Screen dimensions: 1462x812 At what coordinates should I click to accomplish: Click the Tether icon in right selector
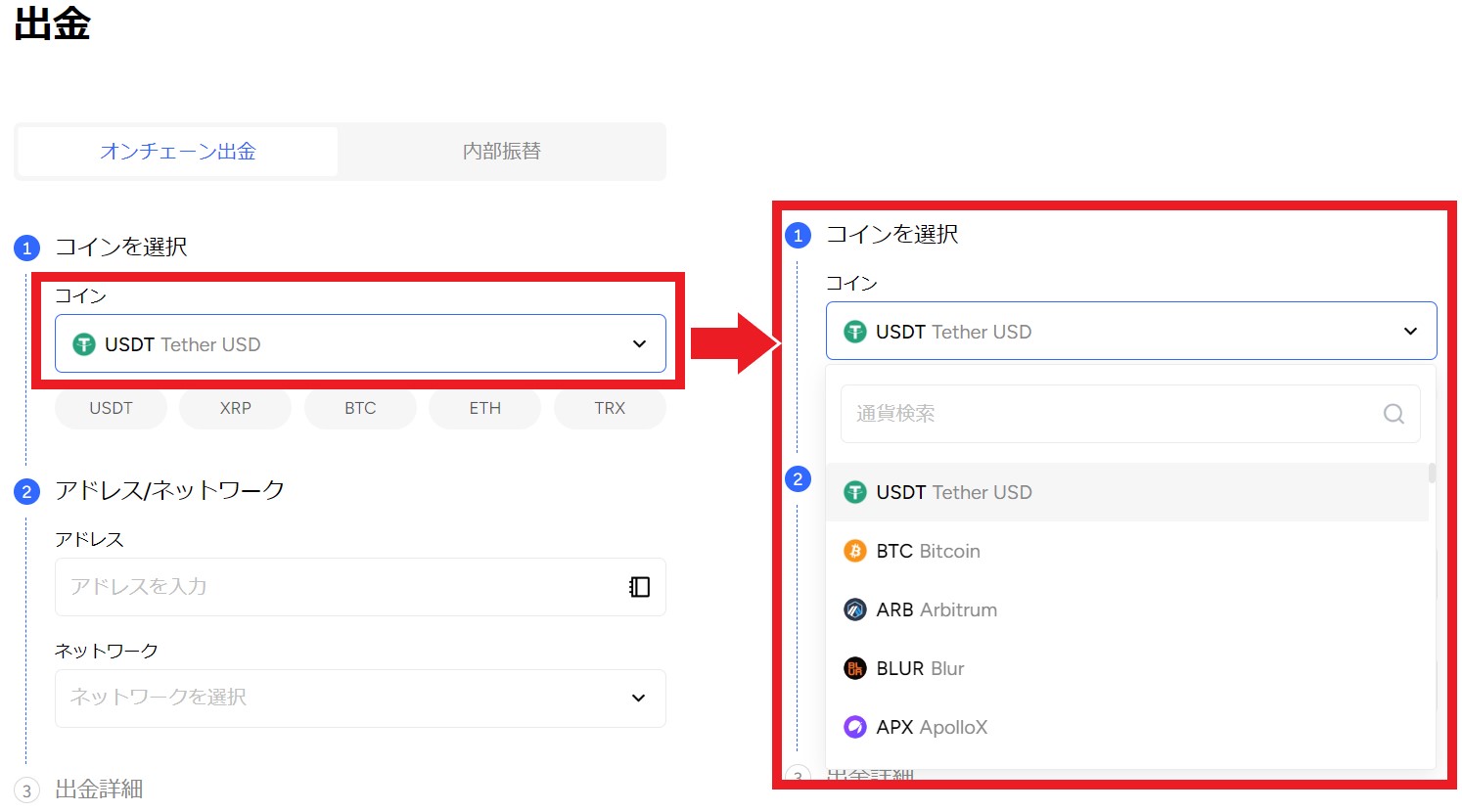click(x=855, y=332)
